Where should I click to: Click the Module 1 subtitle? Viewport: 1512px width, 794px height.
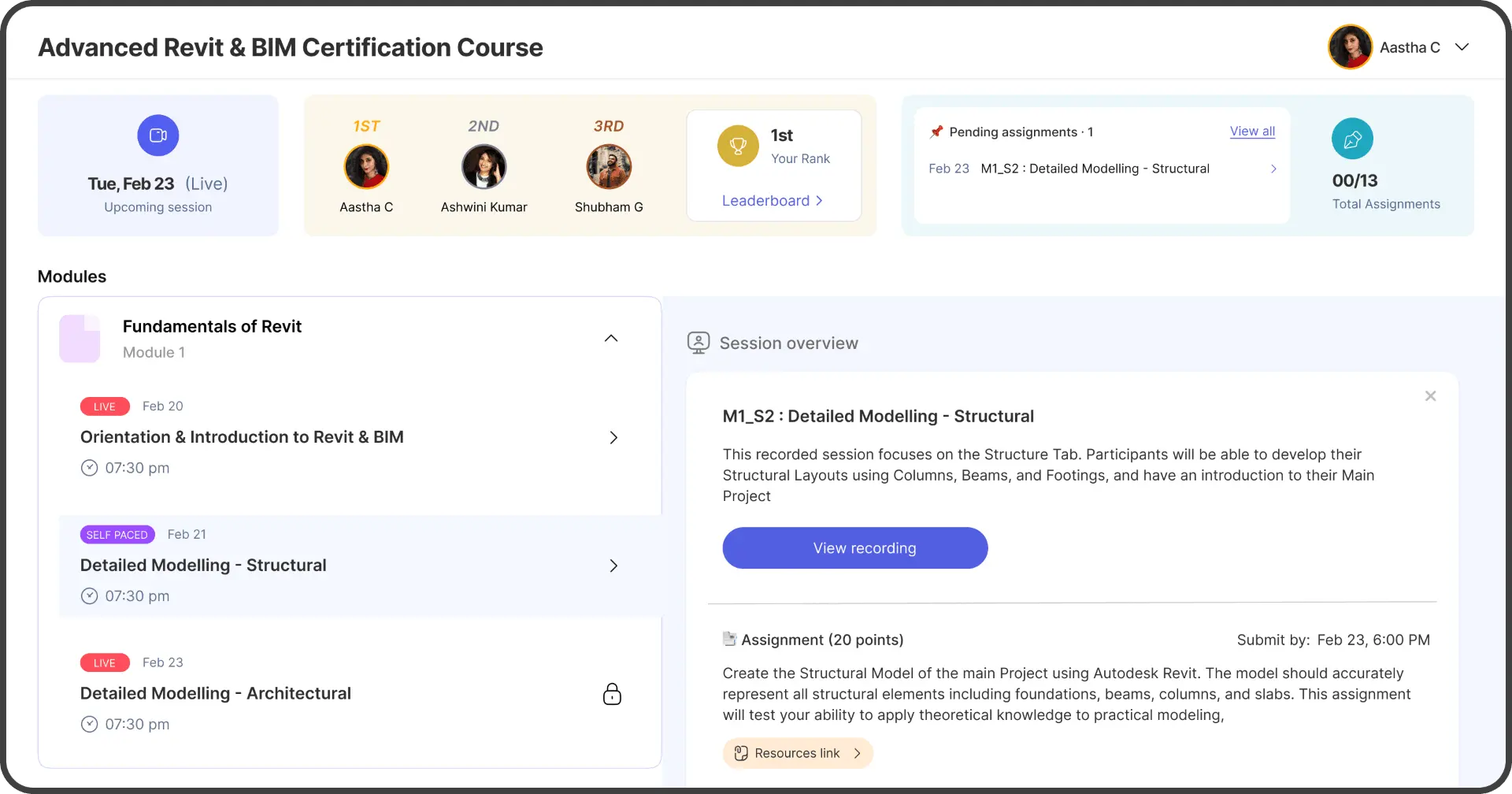[154, 352]
